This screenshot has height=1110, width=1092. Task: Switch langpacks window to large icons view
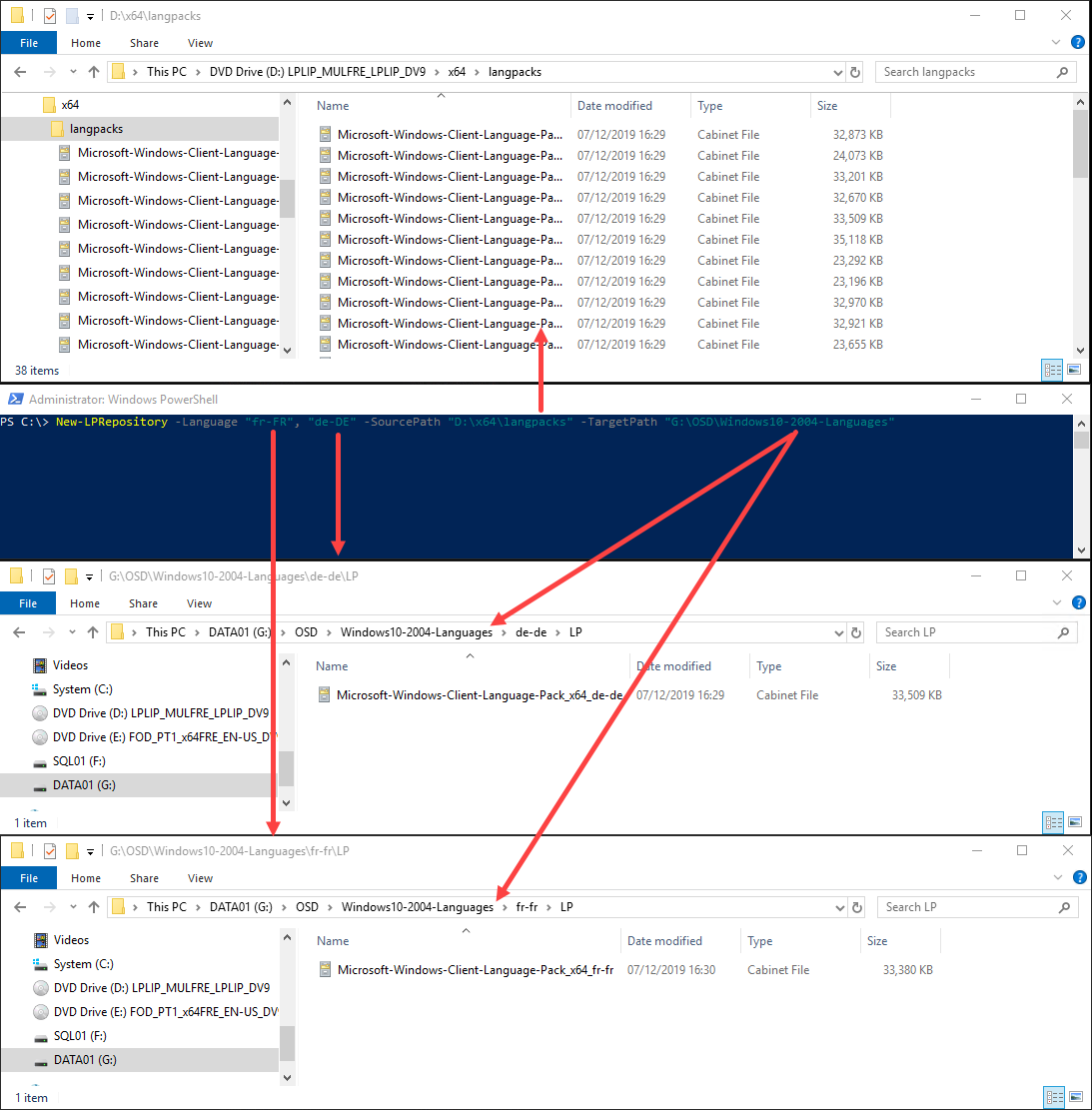point(1074,369)
